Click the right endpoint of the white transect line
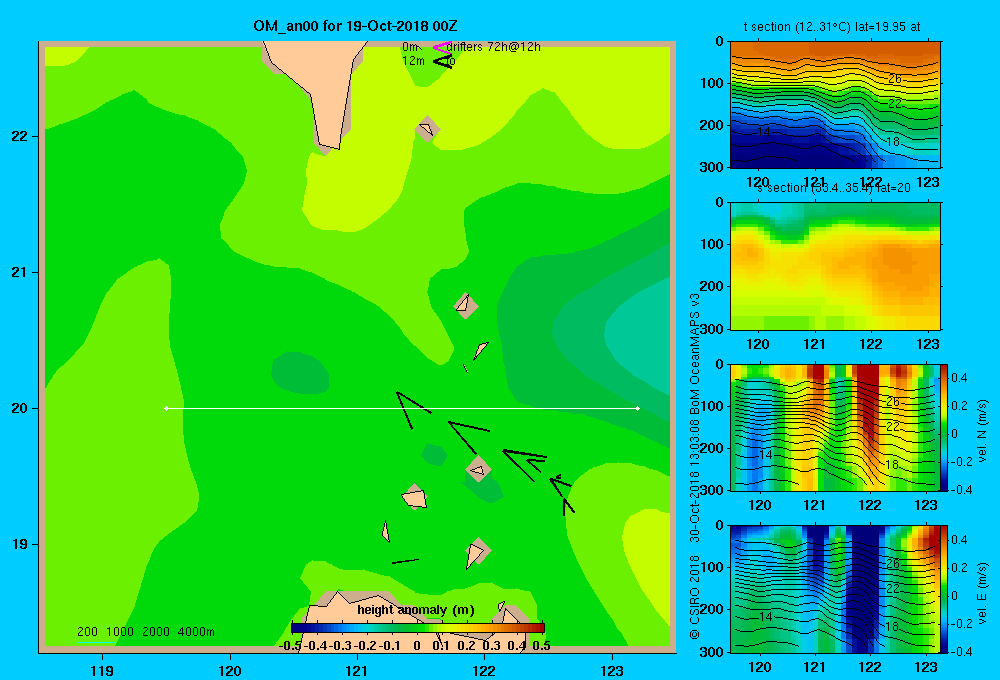 [x=638, y=408]
